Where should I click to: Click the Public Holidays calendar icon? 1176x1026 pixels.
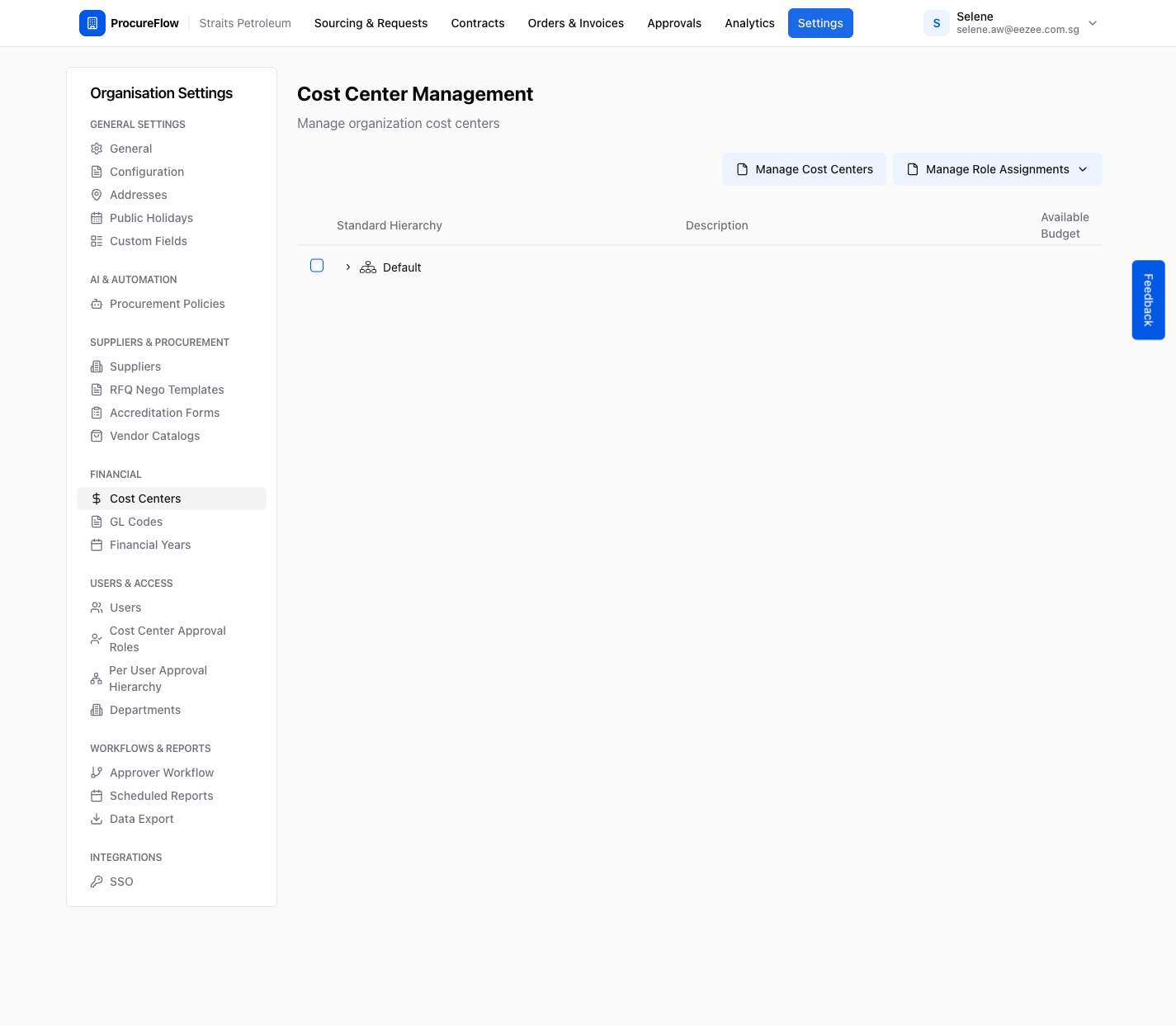click(x=97, y=218)
